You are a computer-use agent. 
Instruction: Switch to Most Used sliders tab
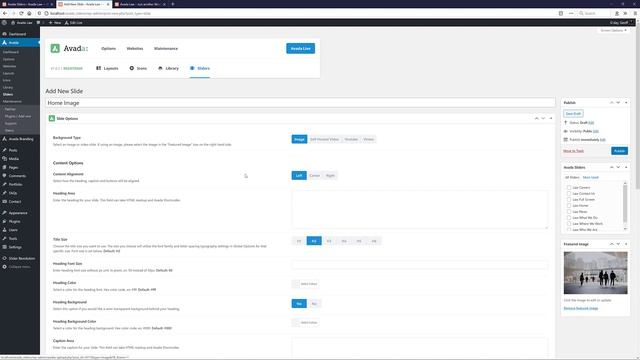click(591, 178)
